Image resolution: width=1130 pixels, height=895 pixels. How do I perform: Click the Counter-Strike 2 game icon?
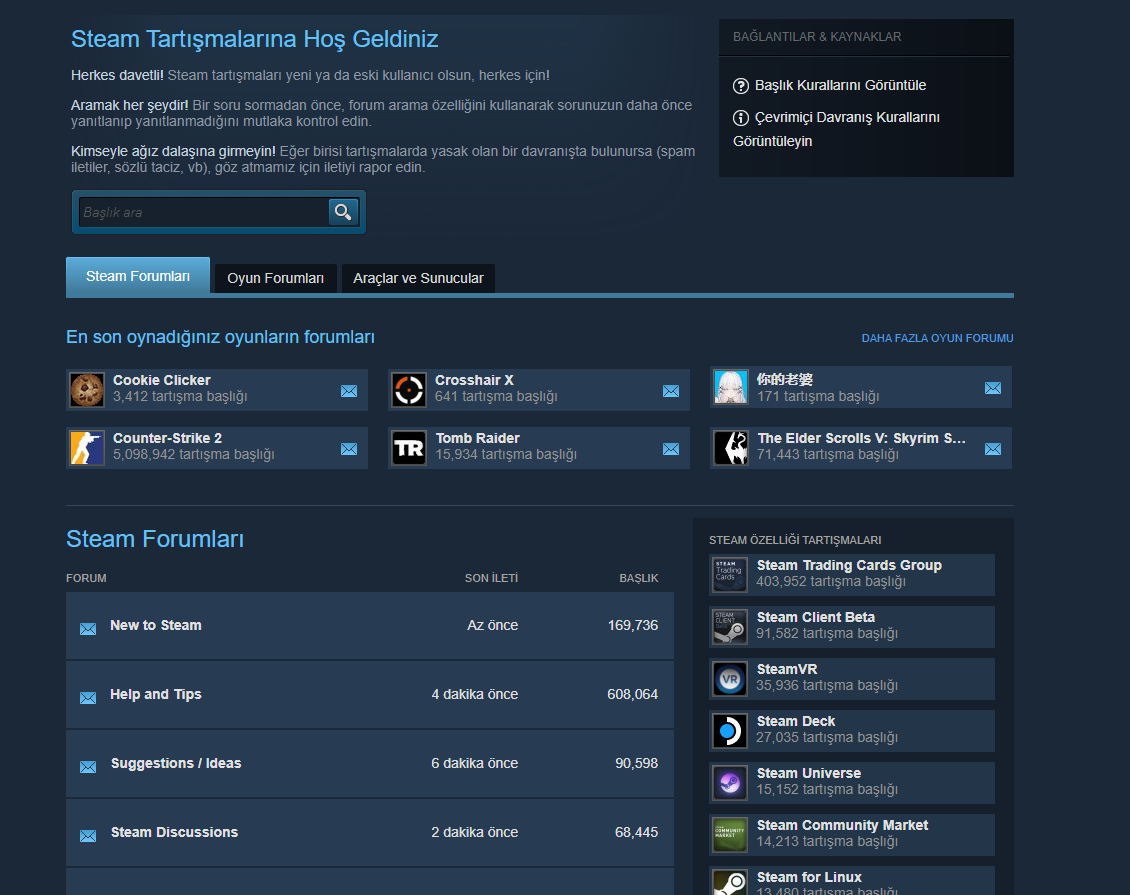[x=87, y=448]
